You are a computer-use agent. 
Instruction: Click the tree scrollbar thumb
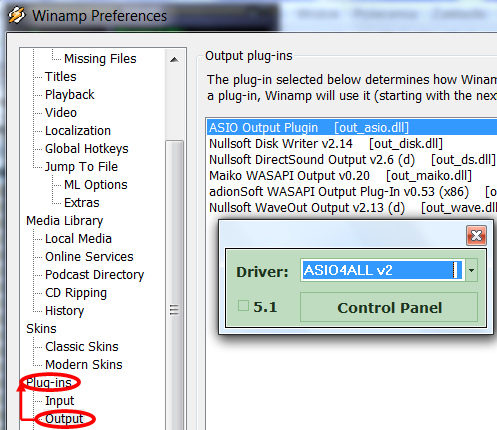(x=174, y=285)
